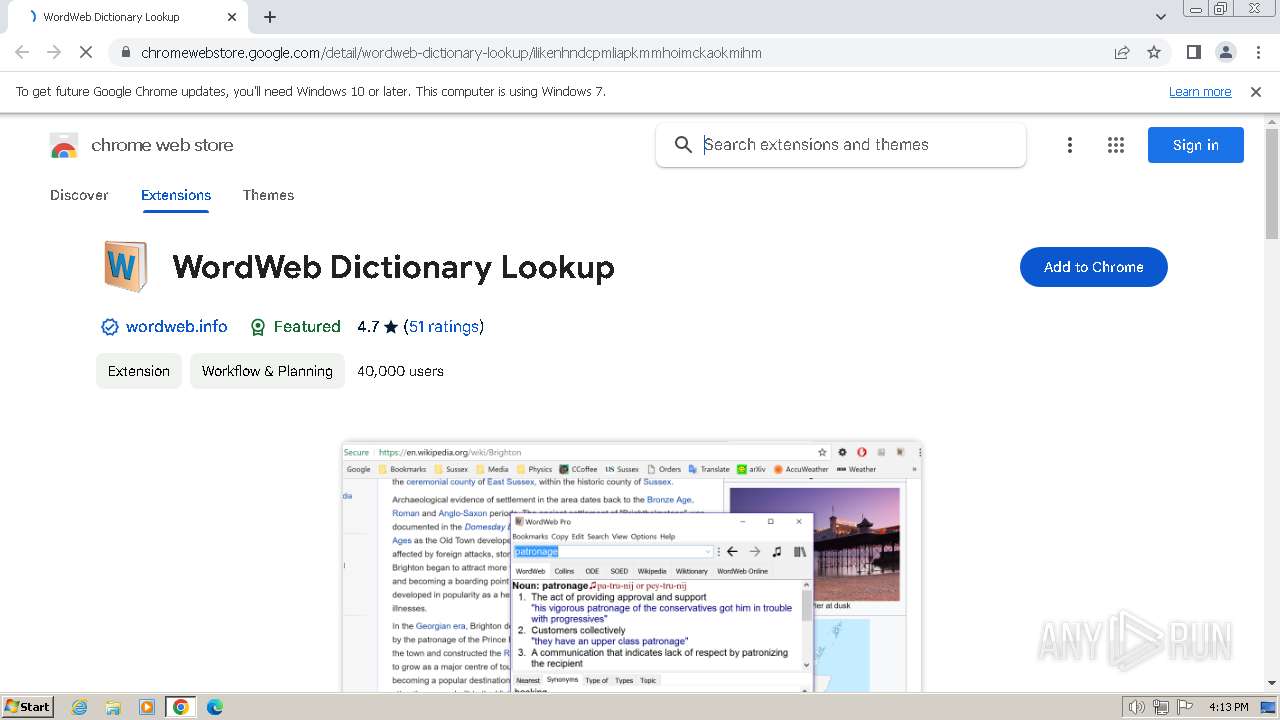
Task: Click the 4:13 PM clock
Action: point(1229,707)
